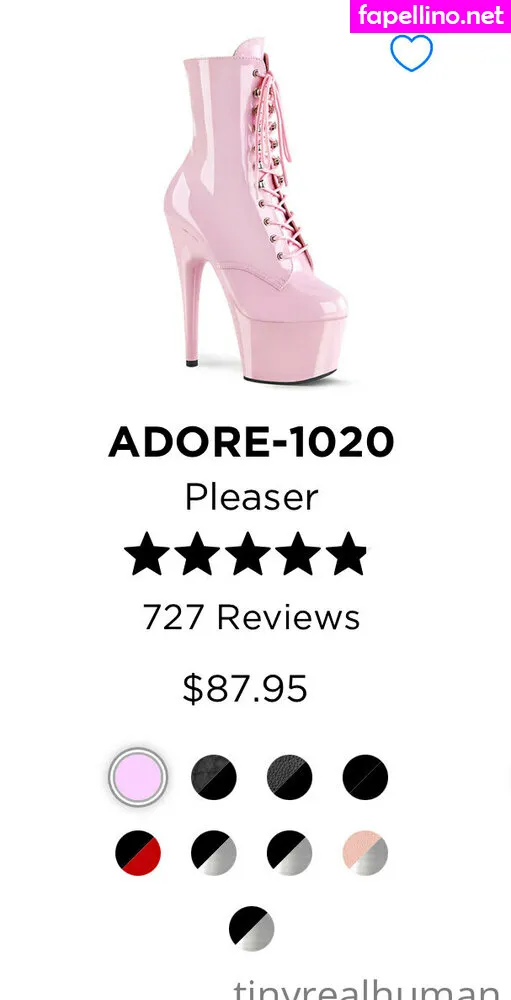This screenshot has width=511, height=1000.
Task: Click the $87.95 price text
Action: coord(245,689)
